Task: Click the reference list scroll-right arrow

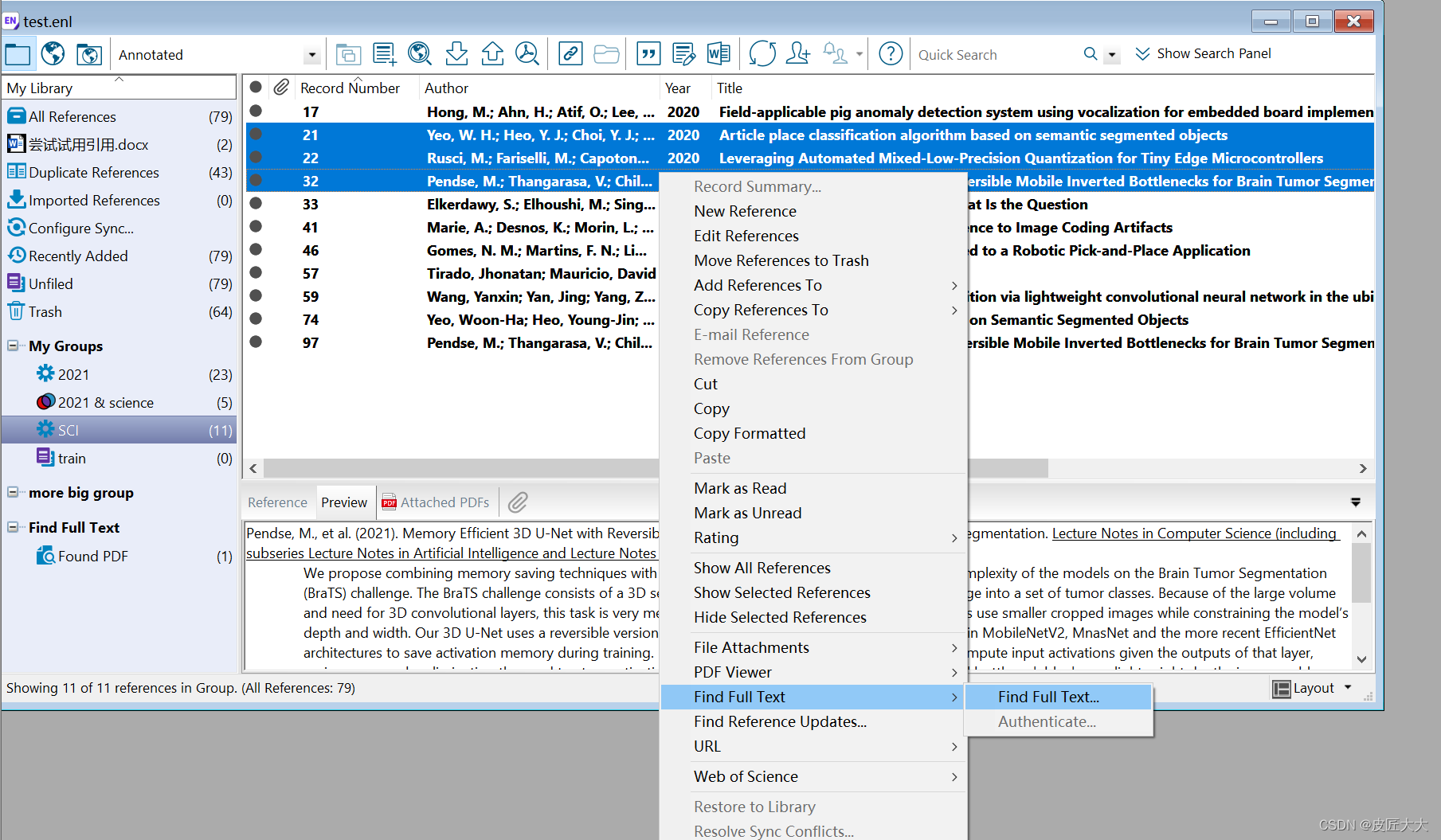Action: 1363,468
